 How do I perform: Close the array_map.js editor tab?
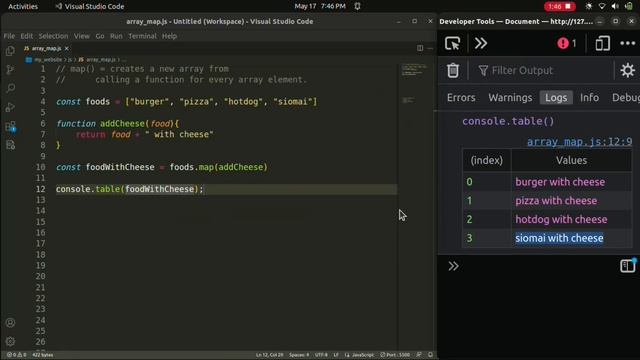point(67,48)
